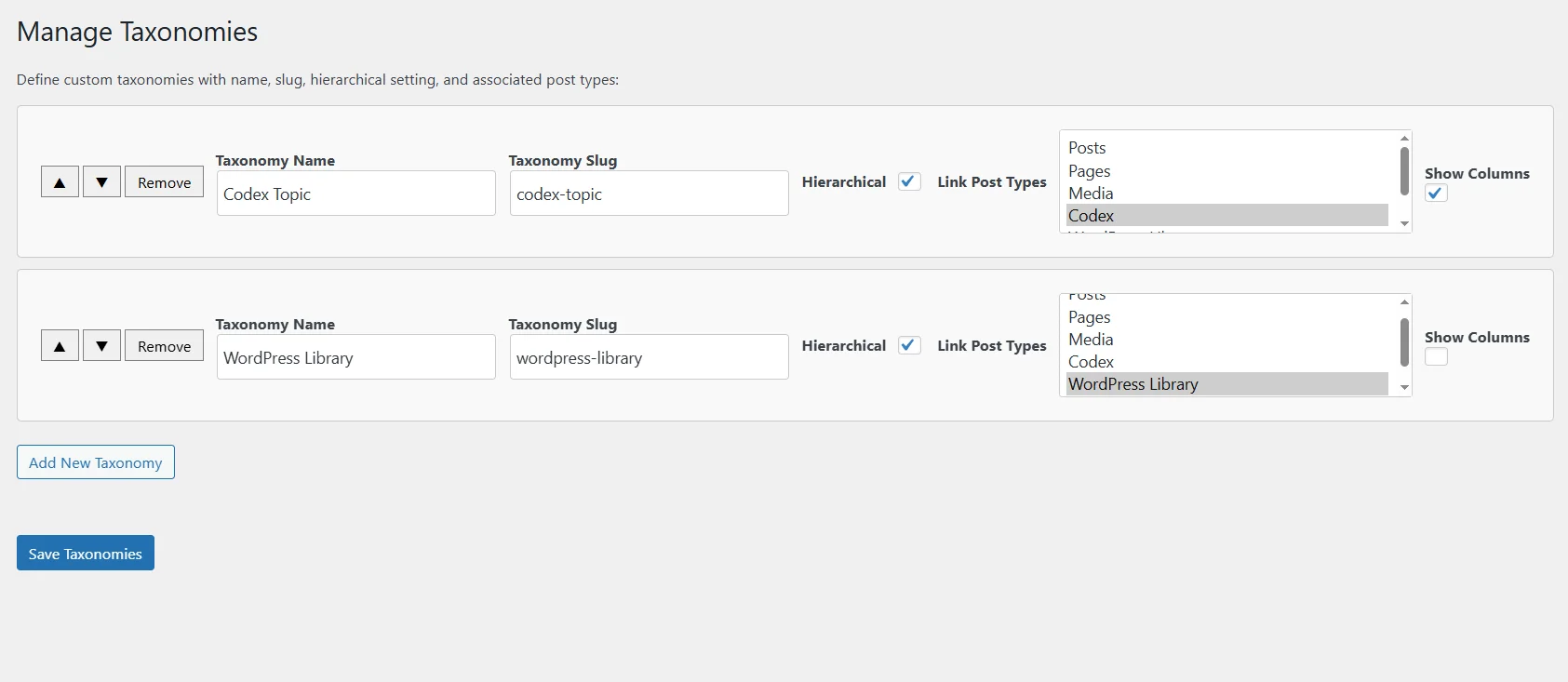Disable Show Columns for Codex Topic
This screenshot has height=682, width=1568.
[1436, 194]
